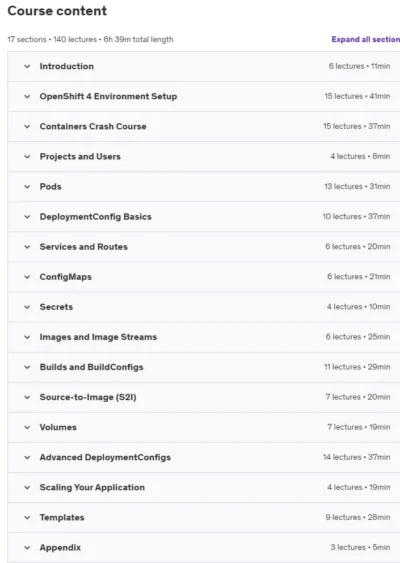Click Pods section 13 lectures text
The image size is (400, 563).
click(x=343, y=187)
